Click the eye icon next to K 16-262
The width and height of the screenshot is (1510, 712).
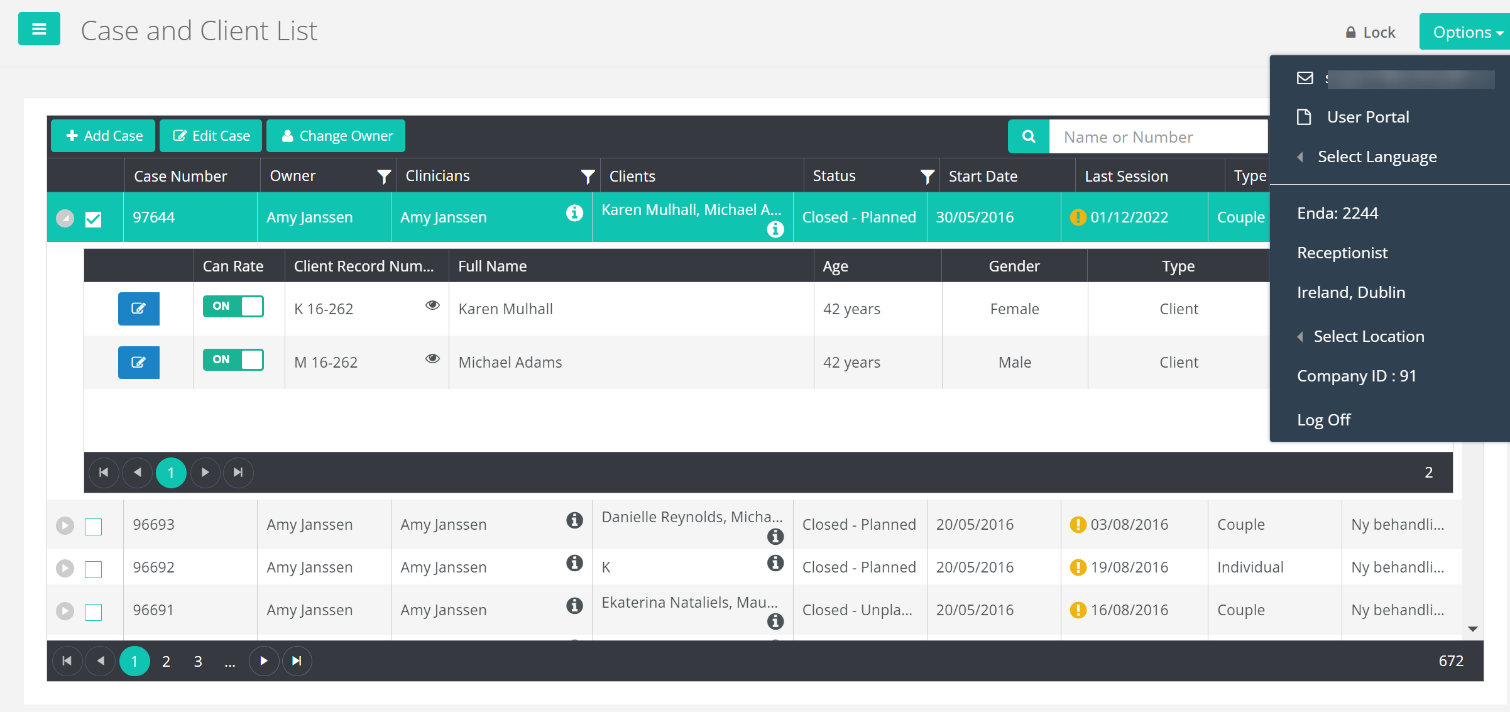coord(432,305)
